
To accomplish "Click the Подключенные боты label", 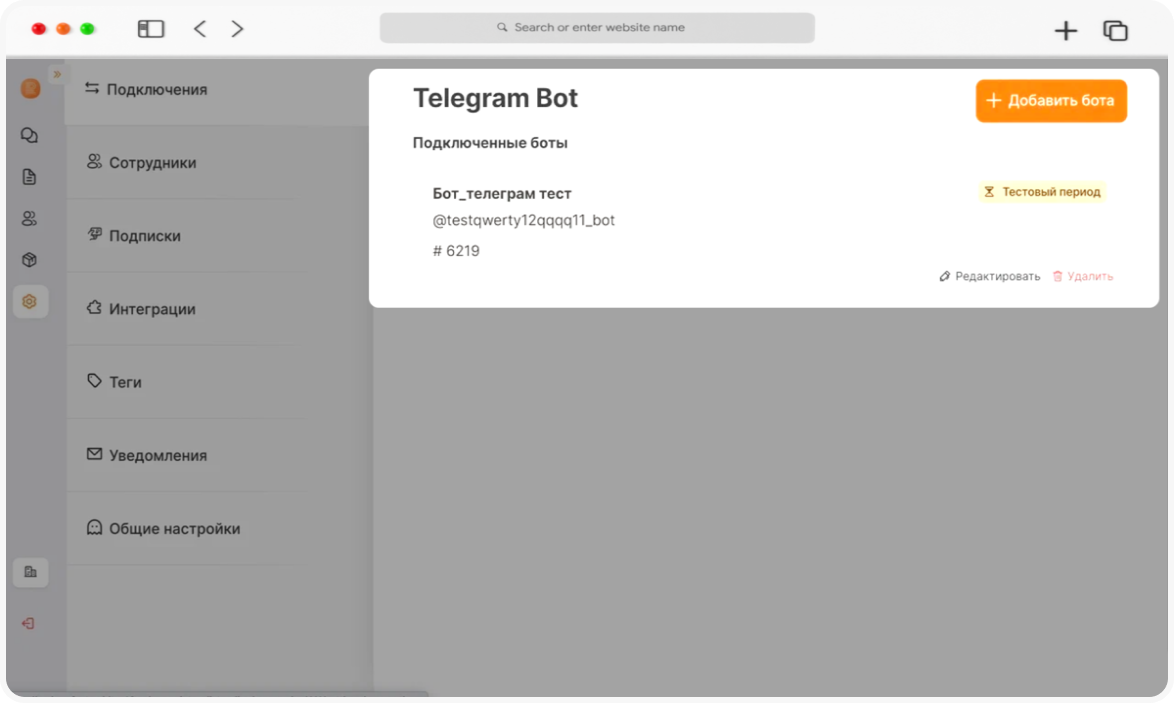I will coord(490,143).
